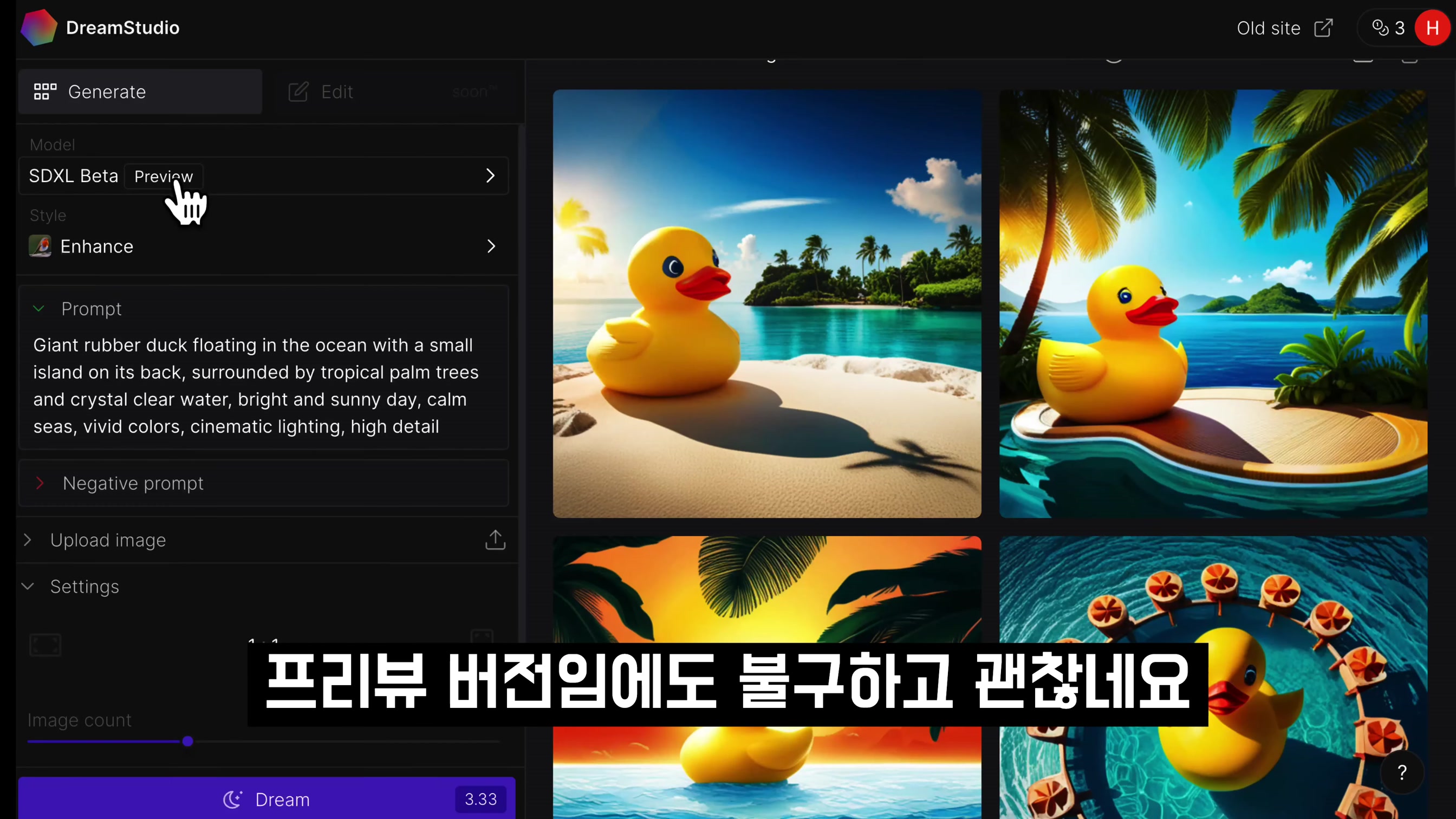Click the moon icon on Dream button

(x=232, y=799)
